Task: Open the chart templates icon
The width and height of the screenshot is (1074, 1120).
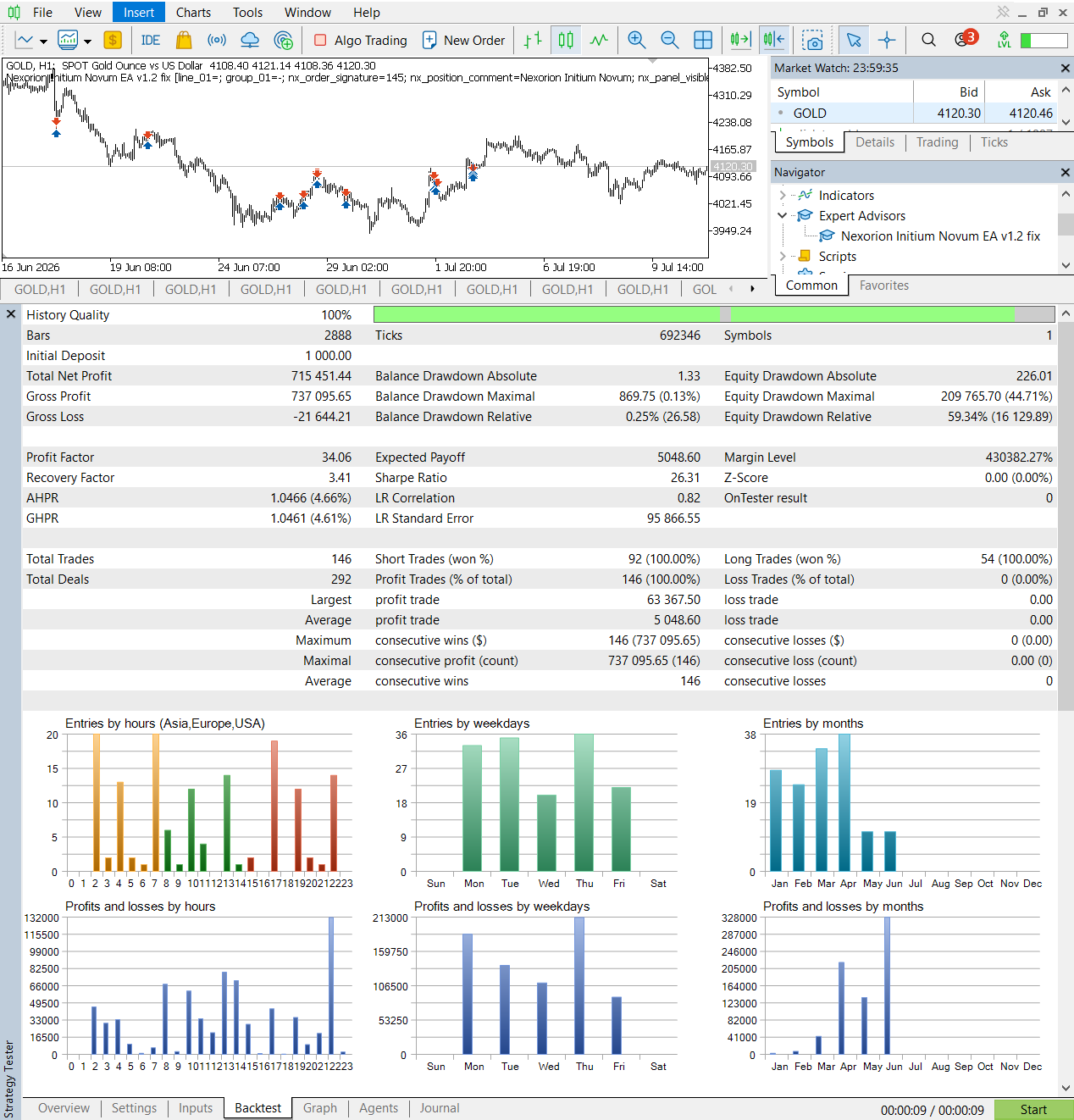Action: click(68, 40)
